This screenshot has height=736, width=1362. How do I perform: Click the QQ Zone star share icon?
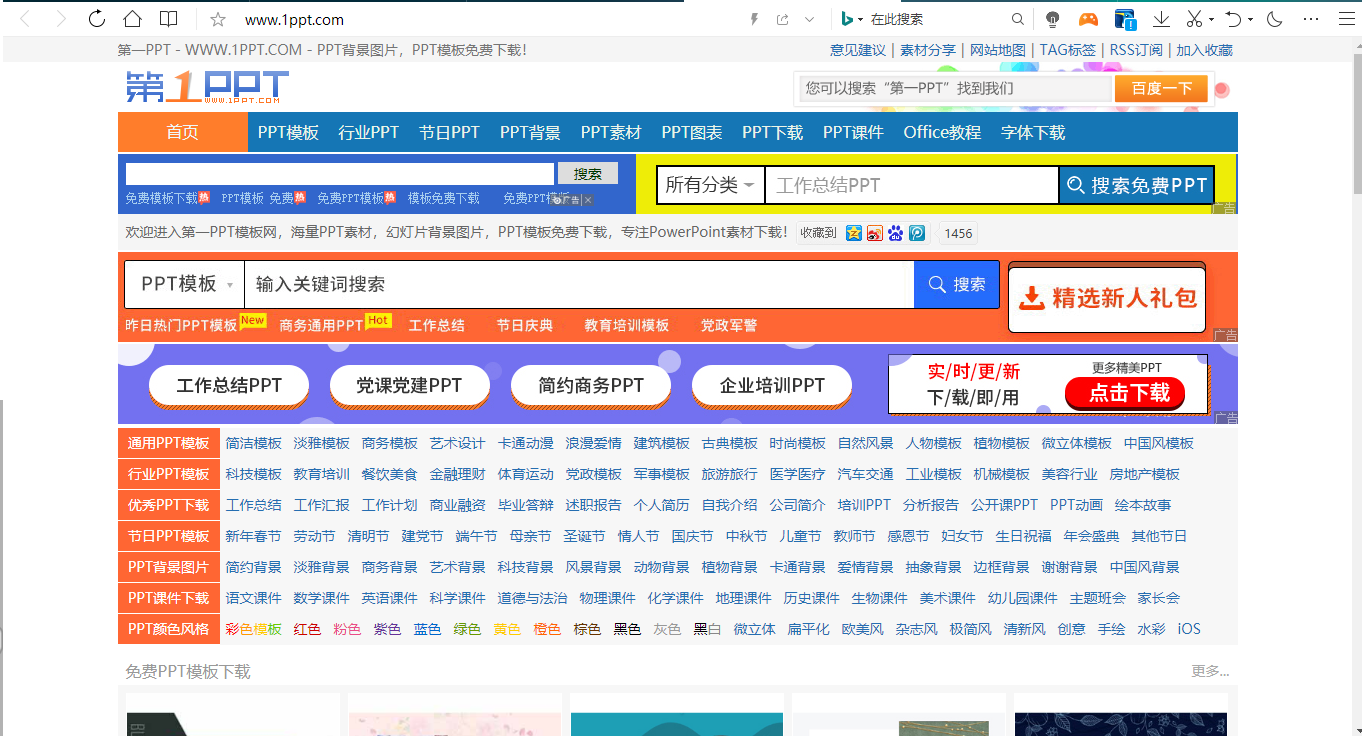click(854, 233)
